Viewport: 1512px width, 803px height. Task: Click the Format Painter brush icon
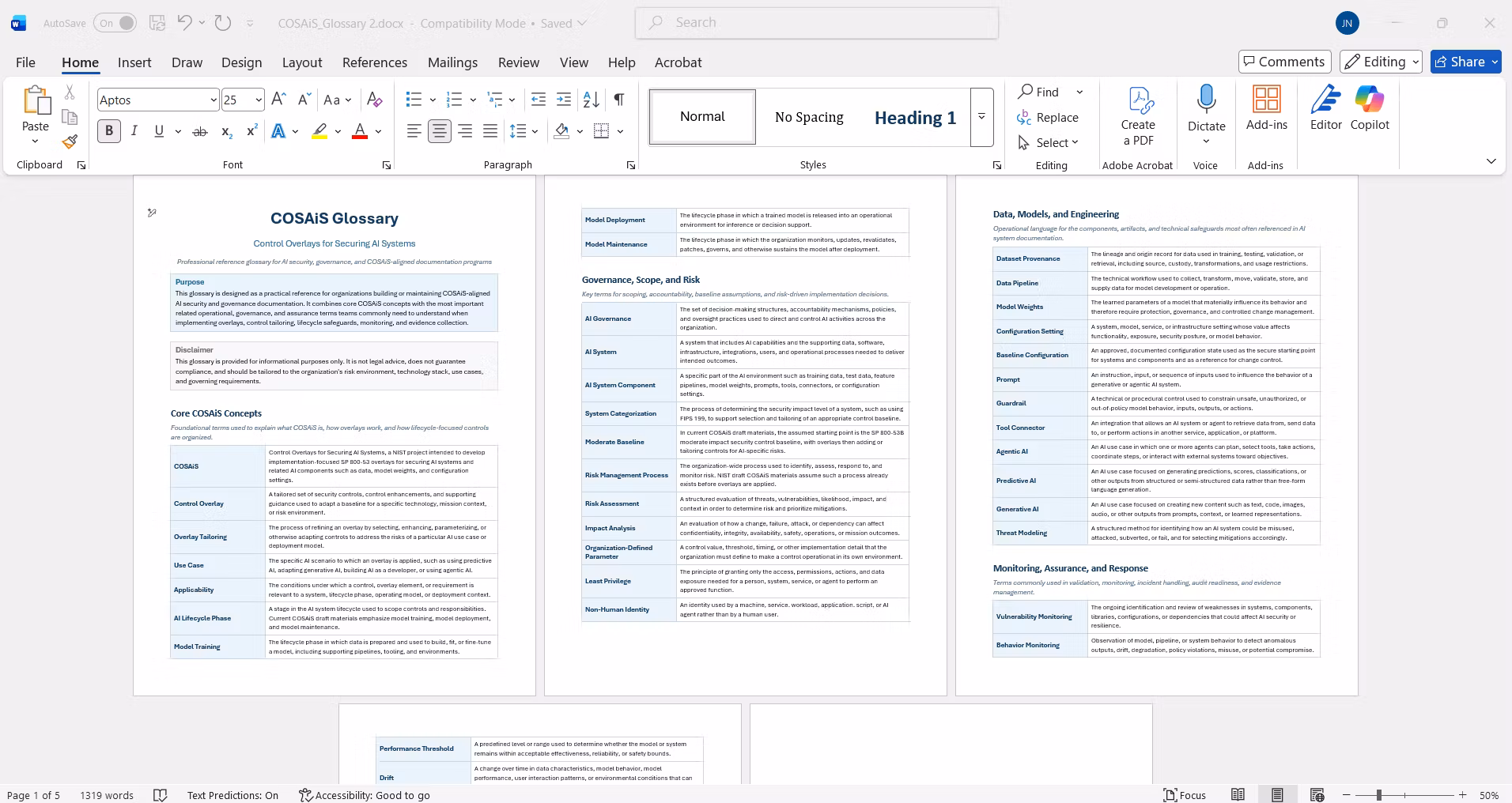[x=70, y=141]
